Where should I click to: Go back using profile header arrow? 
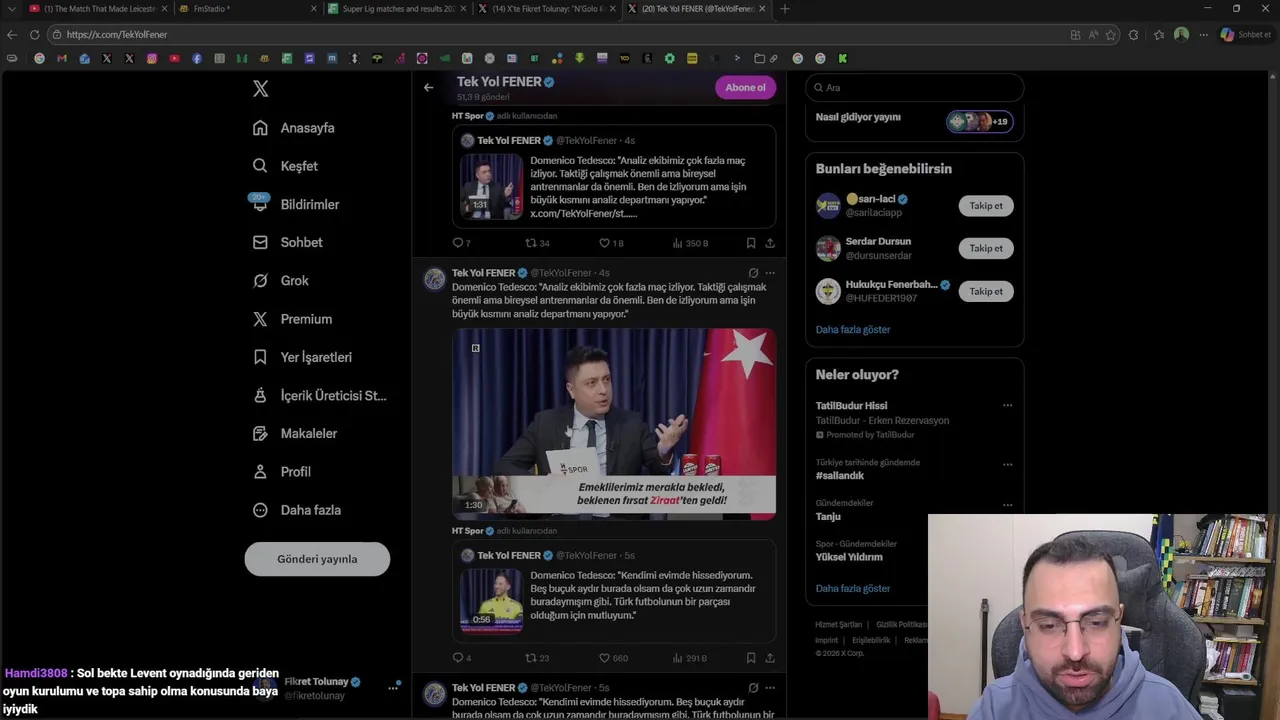click(428, 87)
